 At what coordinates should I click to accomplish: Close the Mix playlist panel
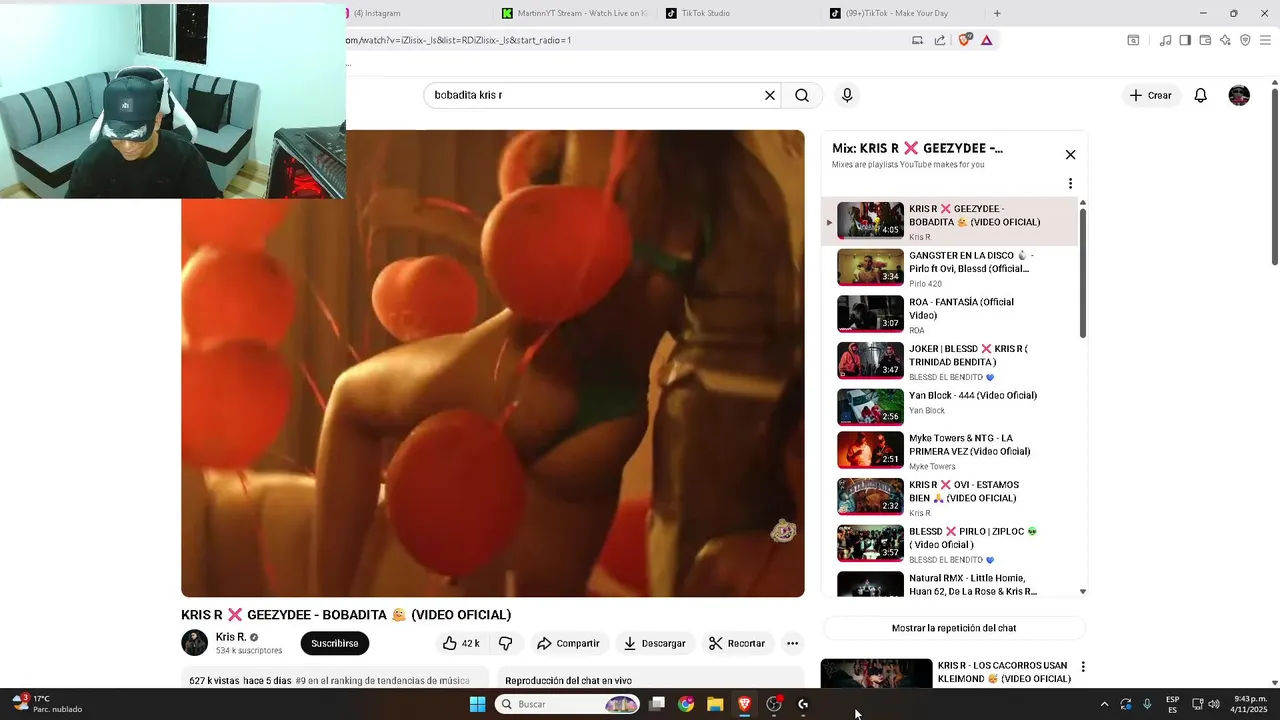1070,155
